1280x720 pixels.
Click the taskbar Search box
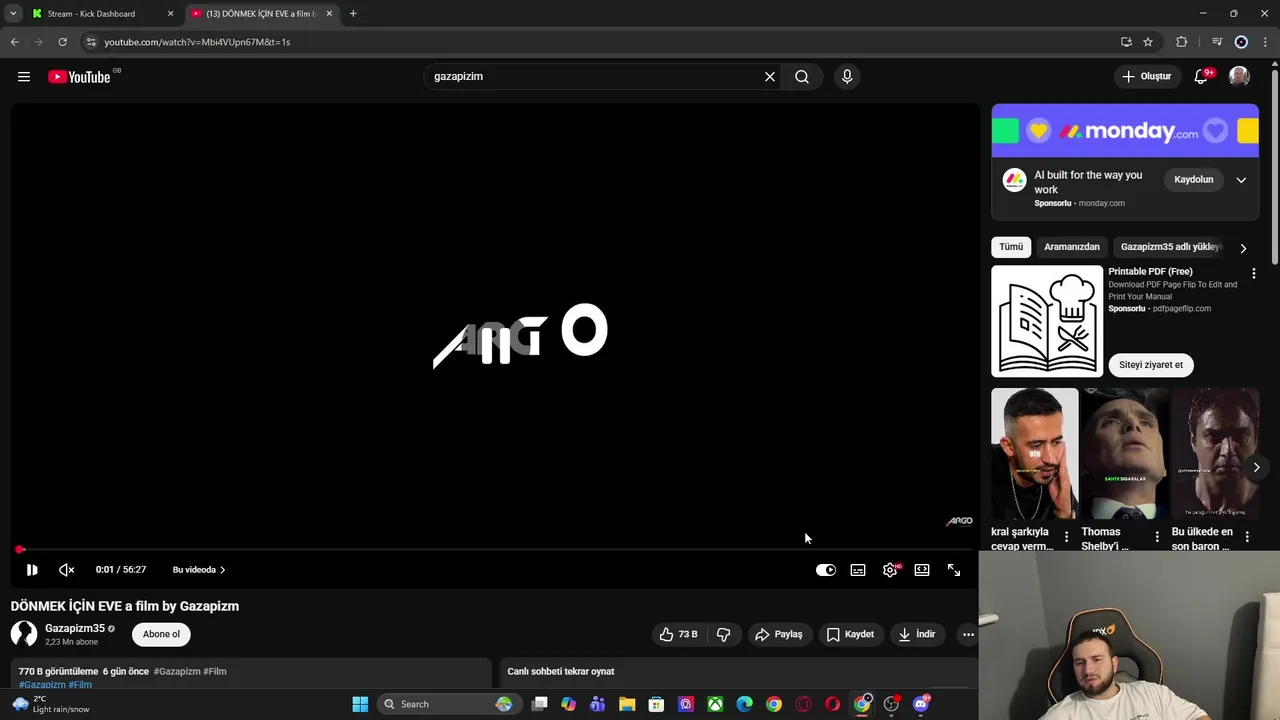tap(448, 704)
